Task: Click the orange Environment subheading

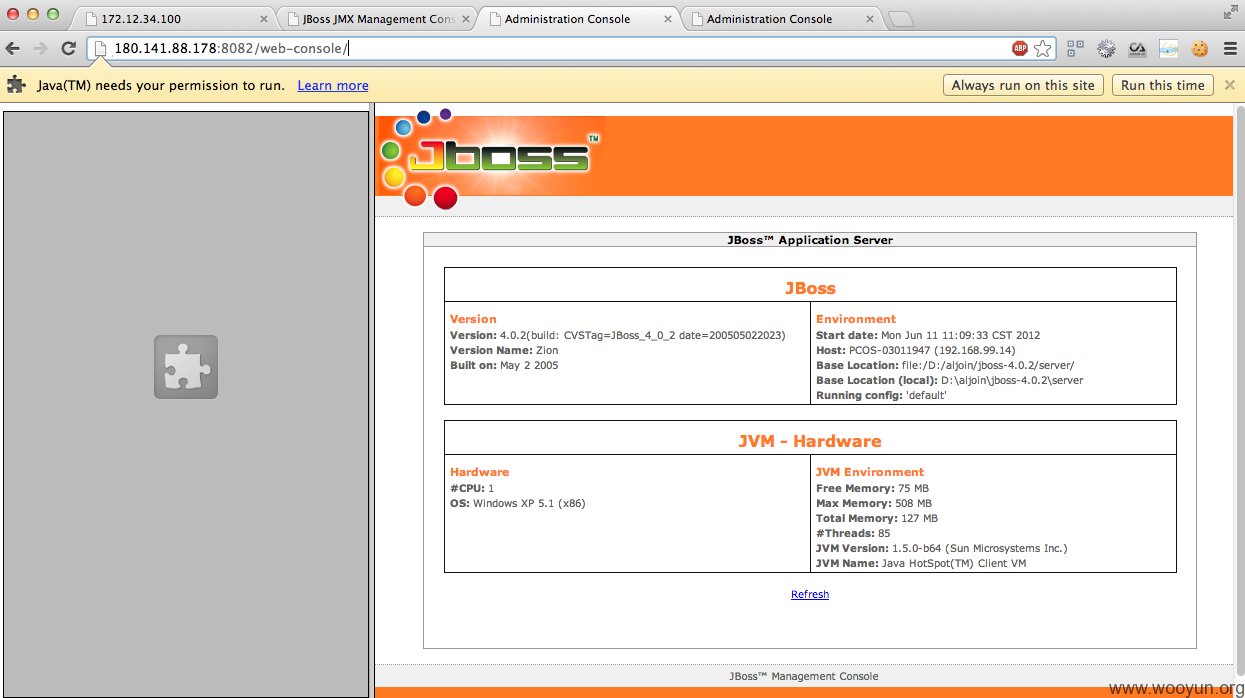Action: click(x=856, y=319)
